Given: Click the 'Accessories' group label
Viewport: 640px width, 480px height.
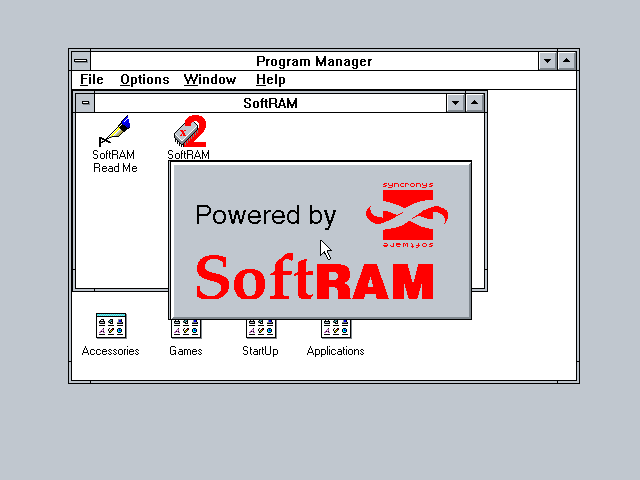Looking at the screenshot, I should 111,351.
